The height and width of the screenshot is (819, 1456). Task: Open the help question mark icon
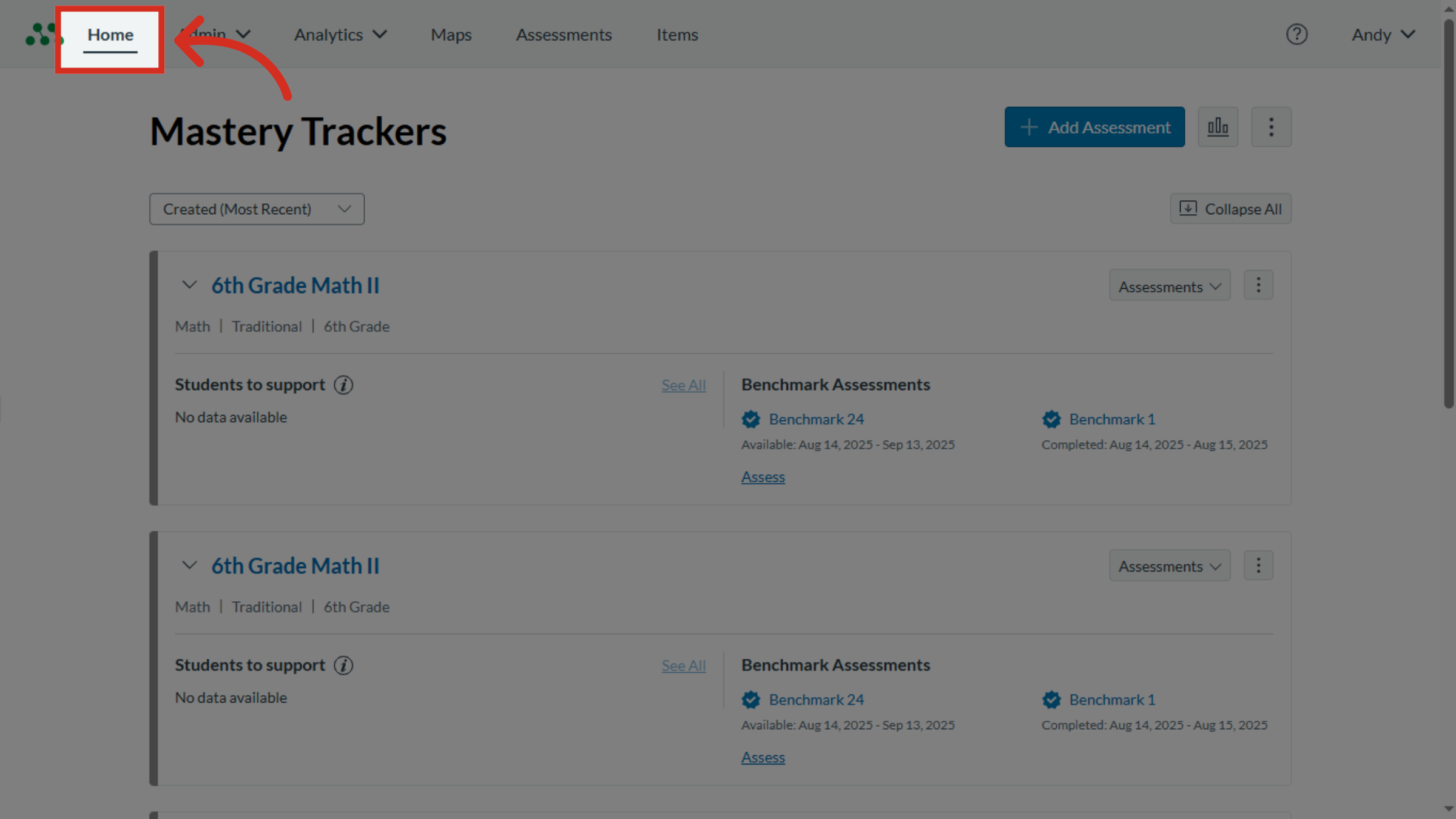click(1297, 35)
